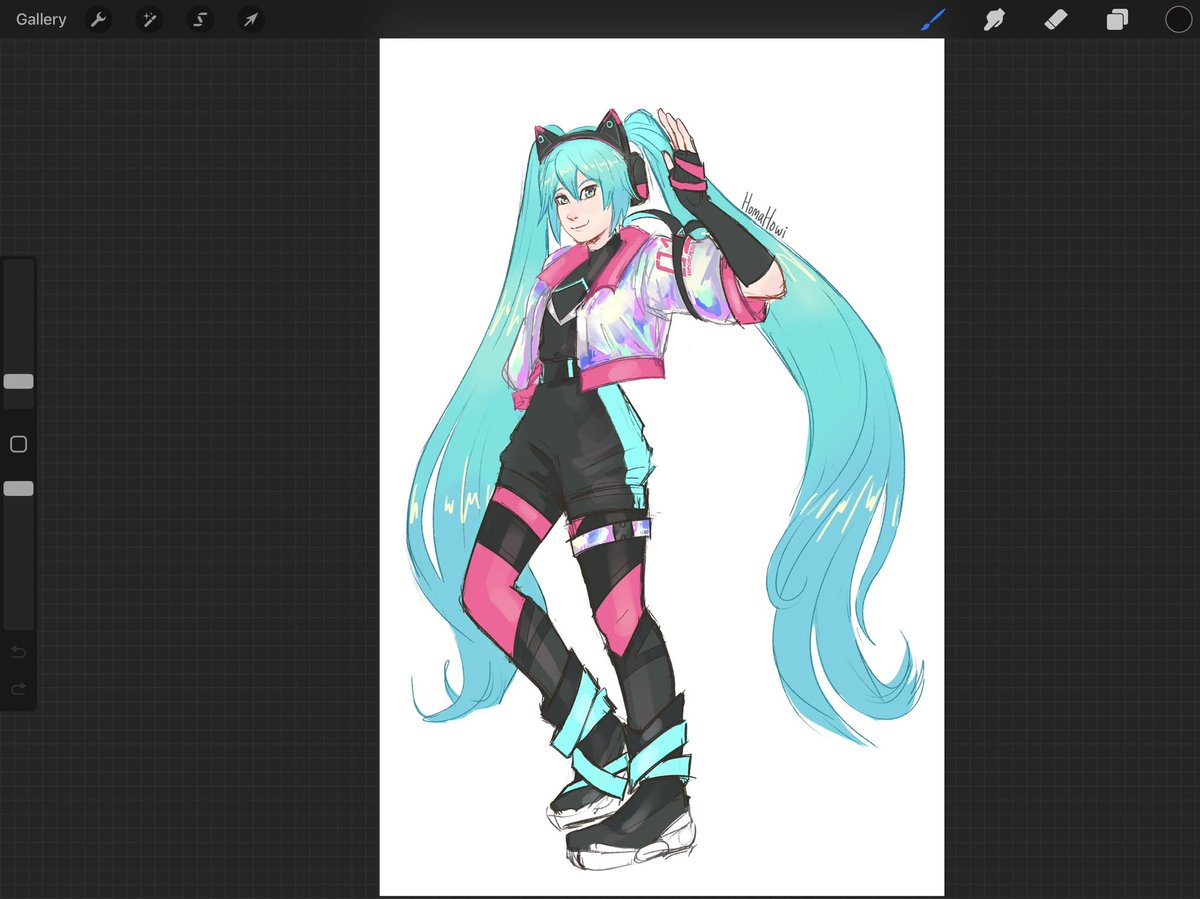Activate the Selection tool
This screenshot has width=1200, height=899.
tap(200, 19)
